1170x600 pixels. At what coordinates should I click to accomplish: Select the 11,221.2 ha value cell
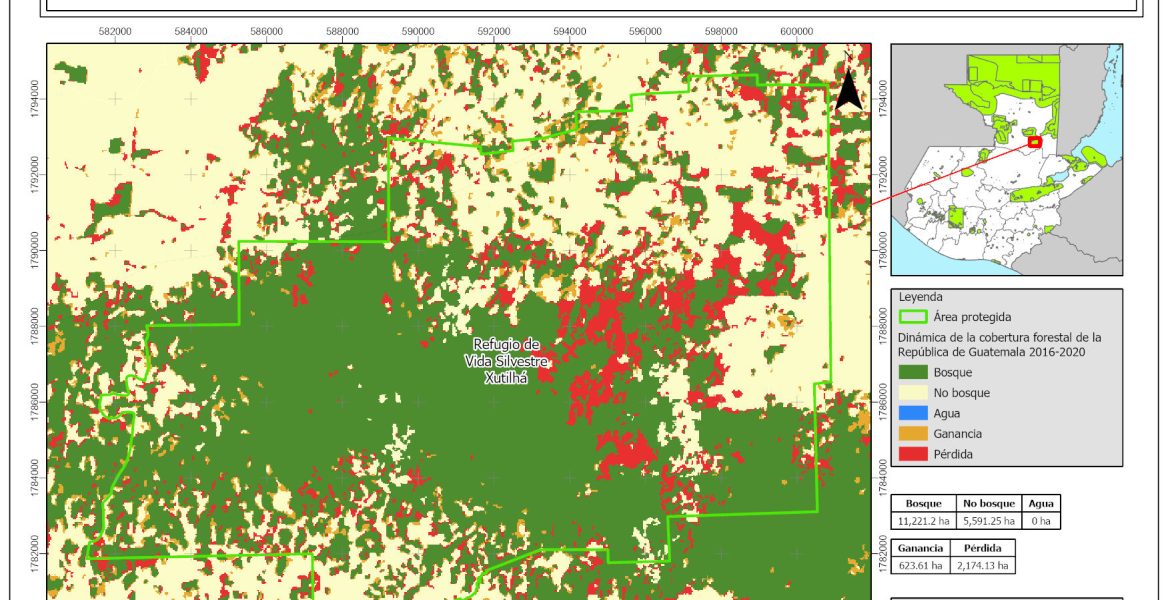point(924,520)
